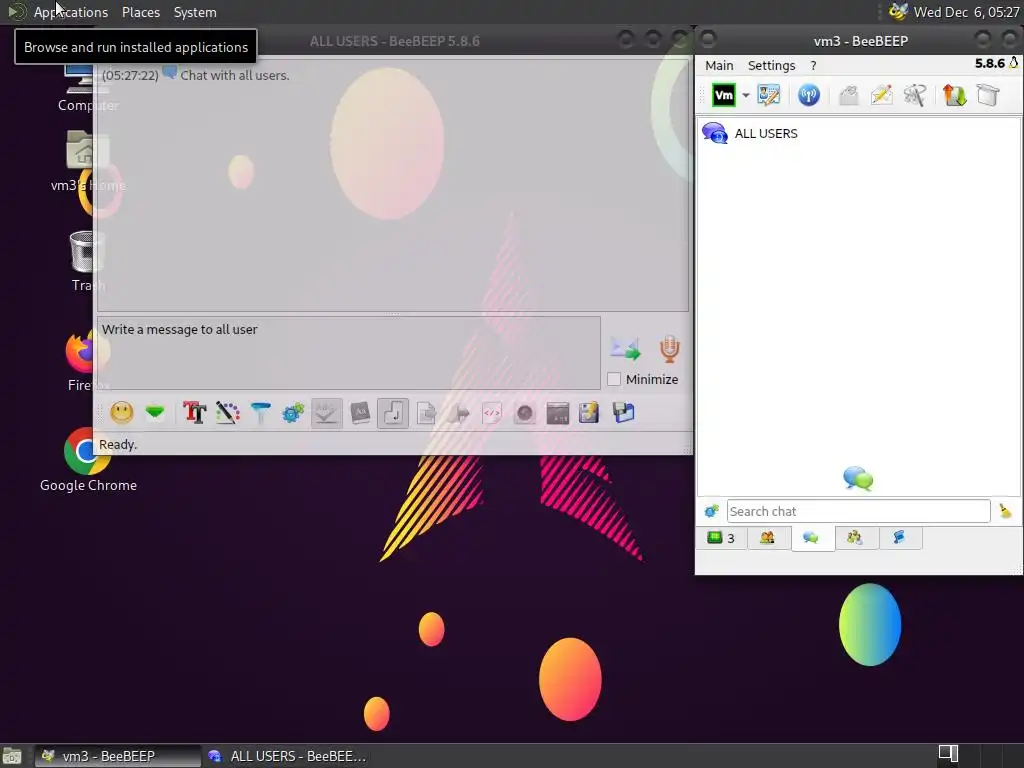Click the greyed-out open envelope icon in main toolbar
Image resolution: width=1024 pixels, height=768 pixels.
[x=848, y=95]
